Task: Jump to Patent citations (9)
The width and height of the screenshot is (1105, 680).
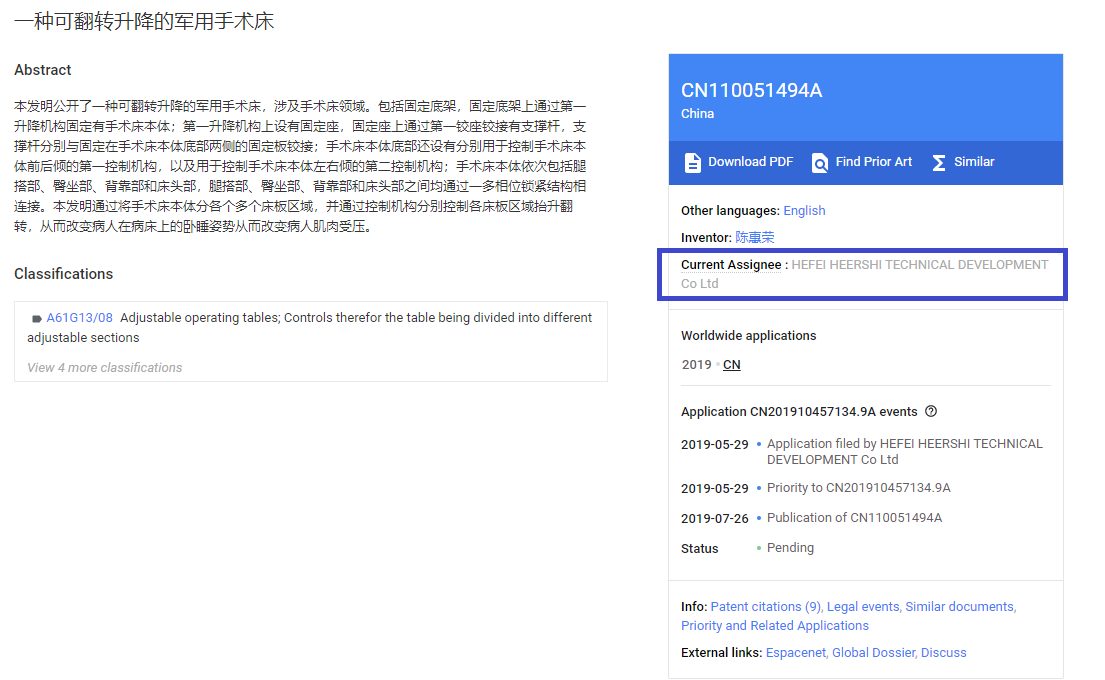Action: point(766,607)
